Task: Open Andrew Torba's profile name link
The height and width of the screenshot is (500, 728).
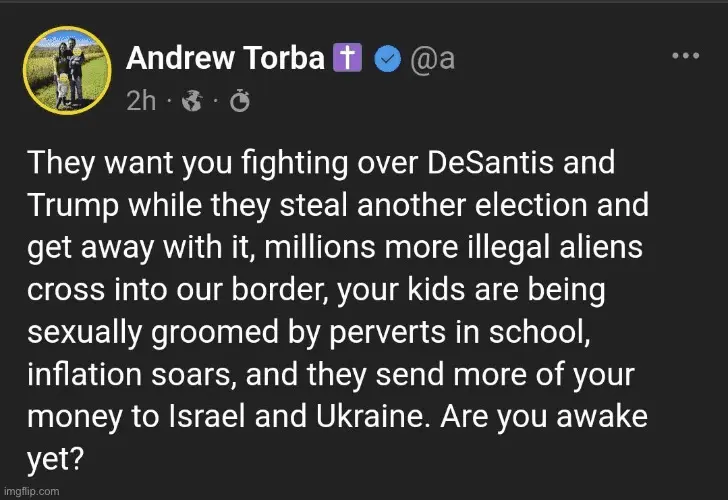Action: [224, 59]
